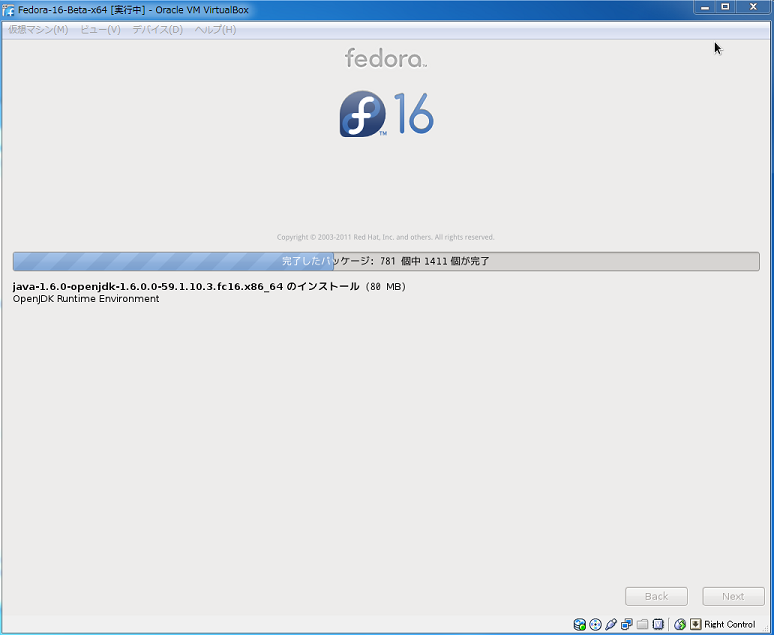Click the Right Control host key label
The width and height of the screenshot is (774, 635).
pyautogui.click(x=730, y=625)
